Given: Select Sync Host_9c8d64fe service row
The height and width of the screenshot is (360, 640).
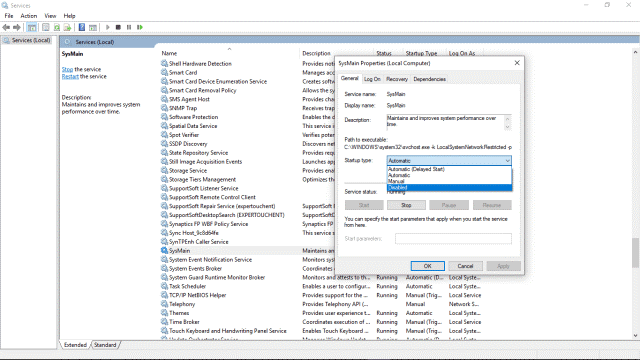Looking at the screenshot, I should pos(194,233).
